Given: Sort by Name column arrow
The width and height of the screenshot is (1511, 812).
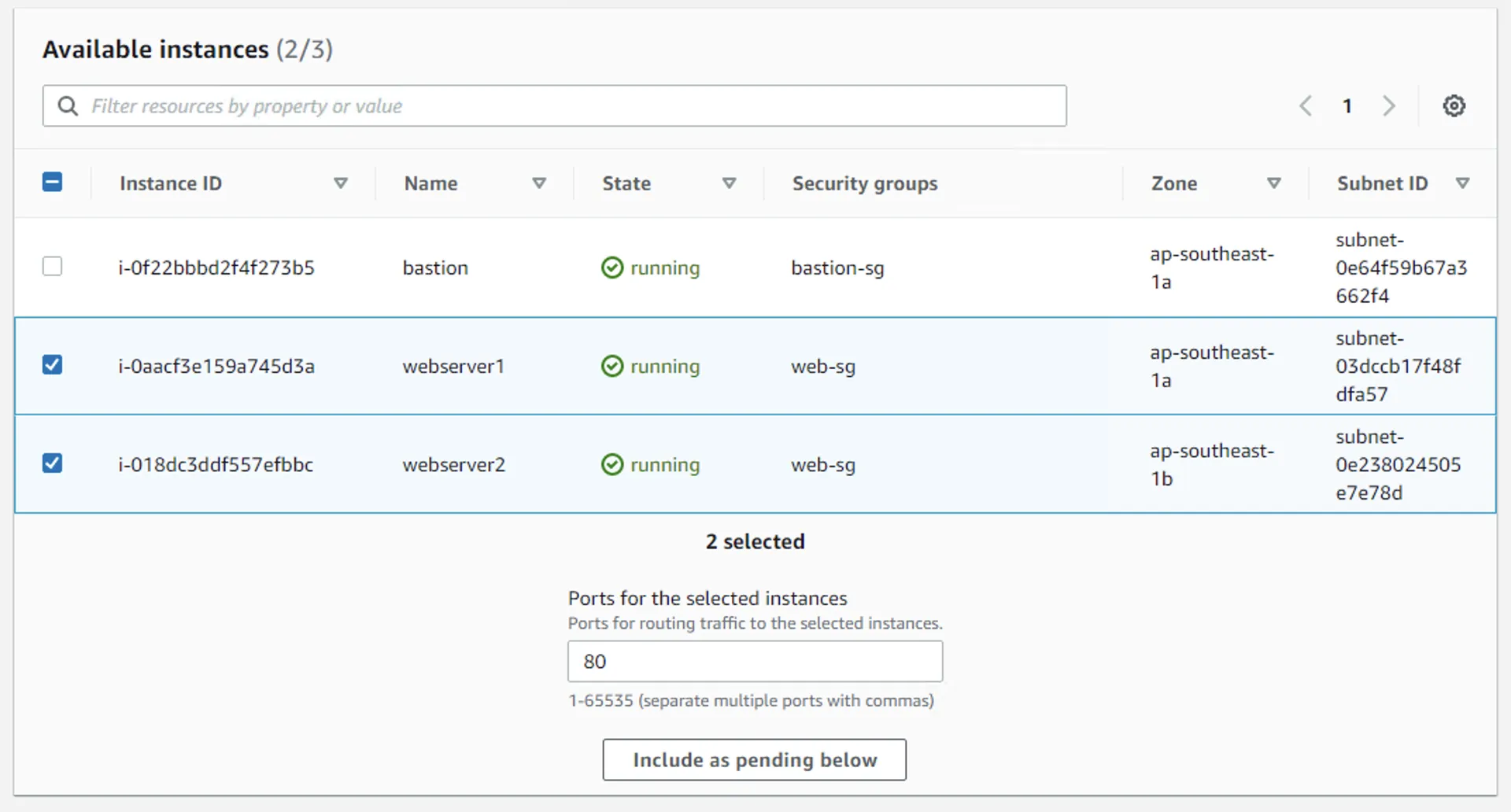Looking at the screenshot, I should (x=539, y=183).
